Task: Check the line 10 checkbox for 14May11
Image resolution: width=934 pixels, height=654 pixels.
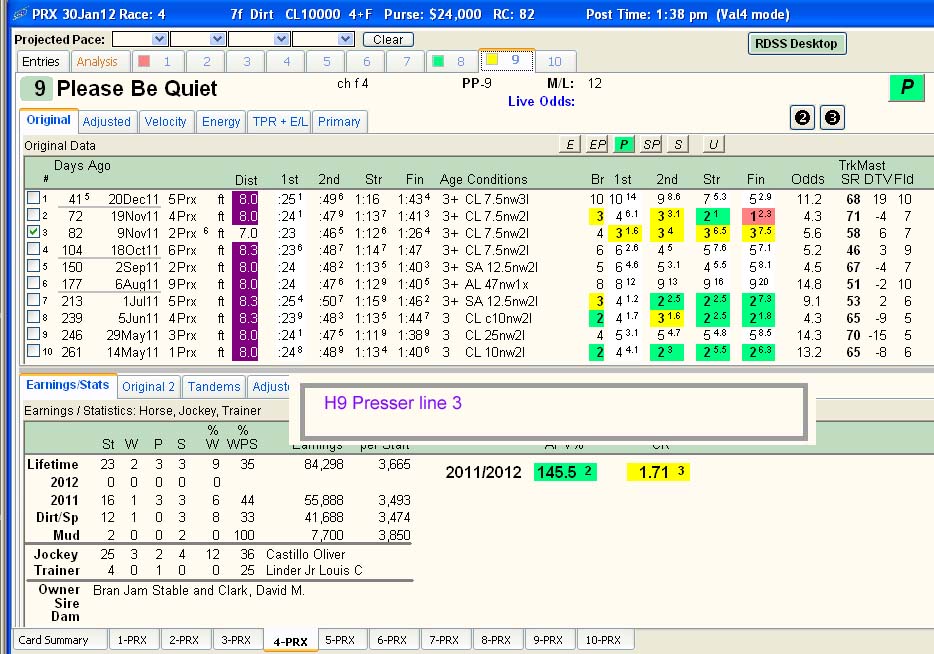Action: (x=33, y=351)
